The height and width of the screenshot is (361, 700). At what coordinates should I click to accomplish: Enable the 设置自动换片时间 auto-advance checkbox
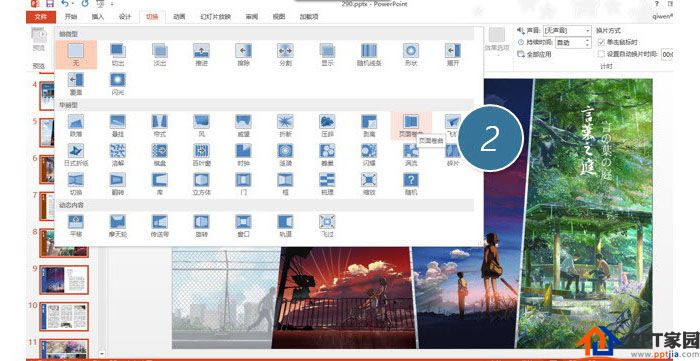pyautogui.click(x=601, y=54)
